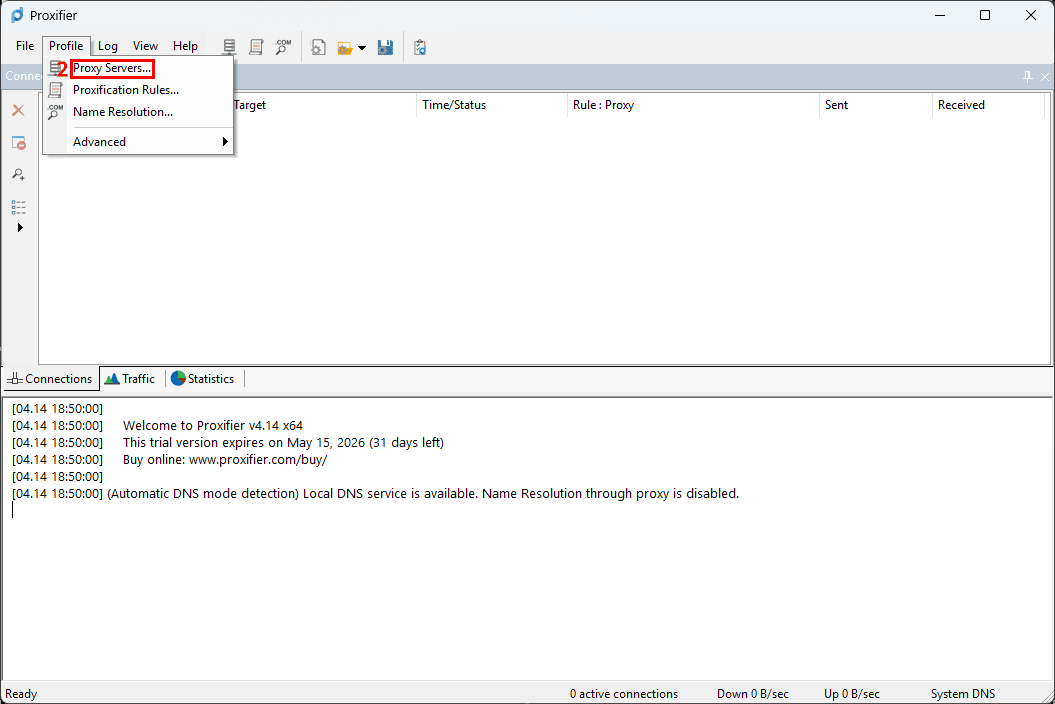
Task: Click the Proxification Rules toolbar icon
Action: point(256,46)
